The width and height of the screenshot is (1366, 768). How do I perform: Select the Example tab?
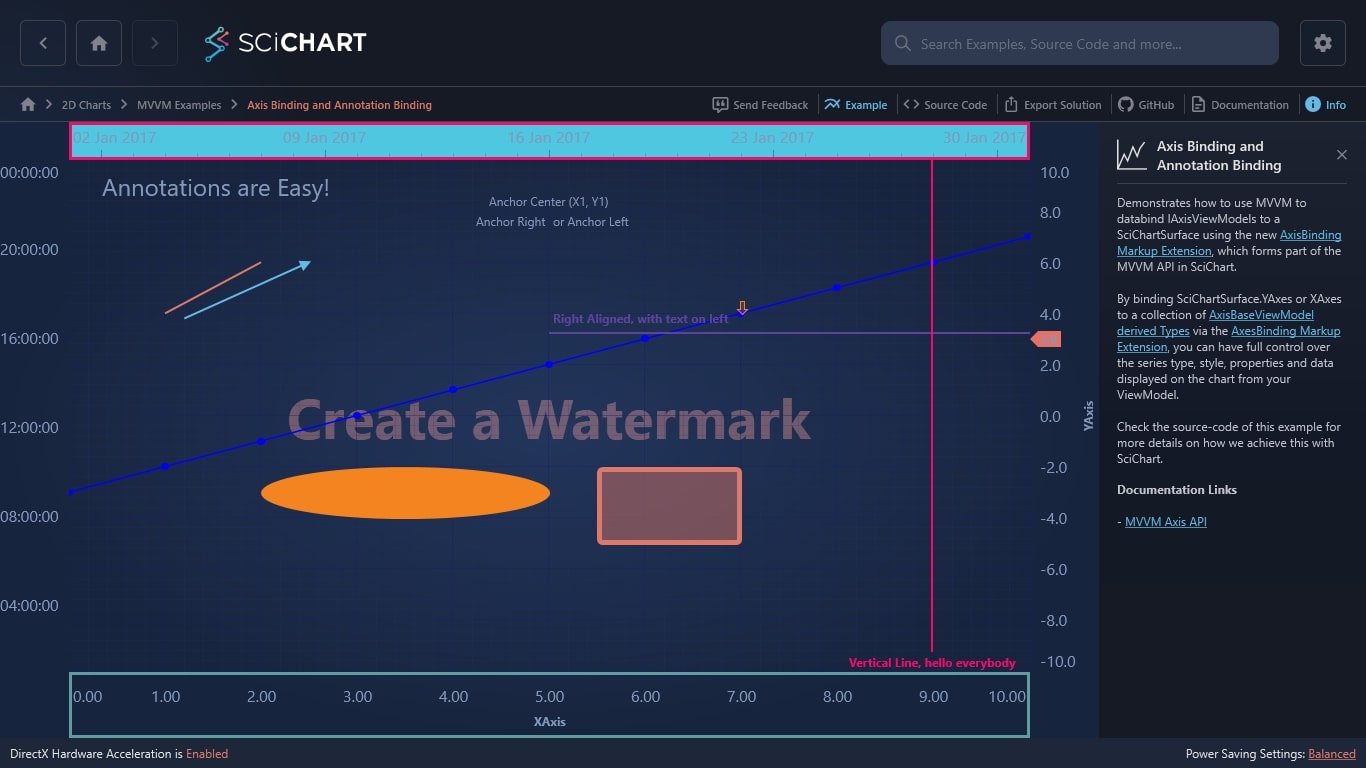point(856,104)
